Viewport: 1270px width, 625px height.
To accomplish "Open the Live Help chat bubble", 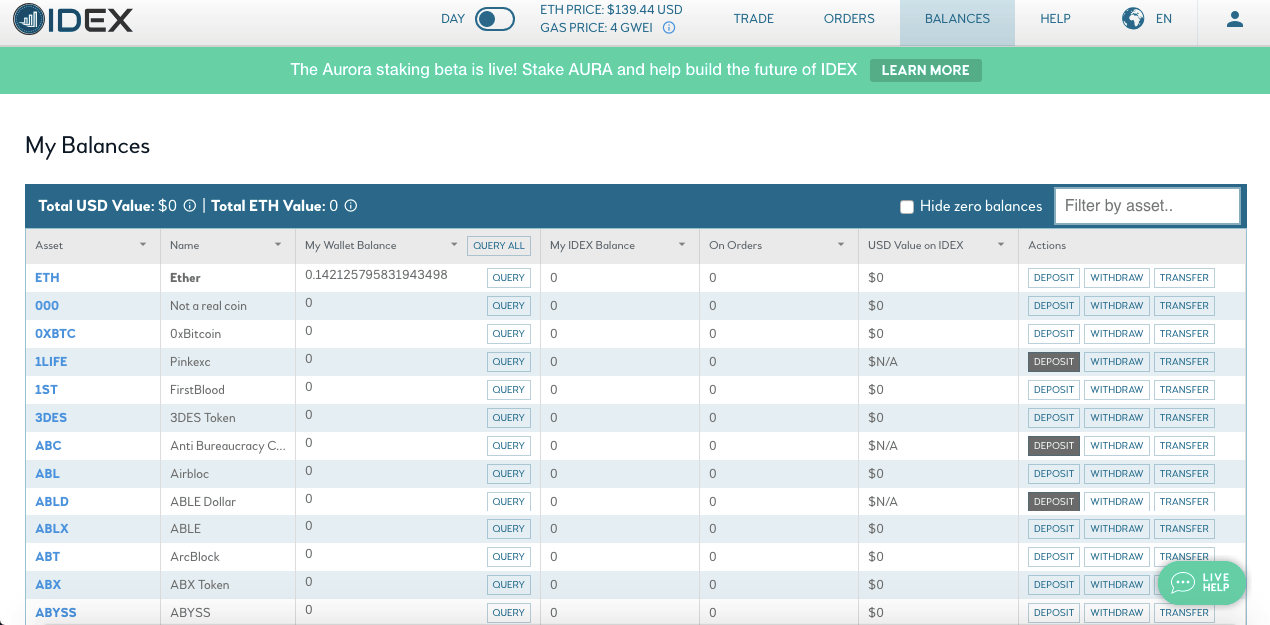I will click(x=1202, y=582).
